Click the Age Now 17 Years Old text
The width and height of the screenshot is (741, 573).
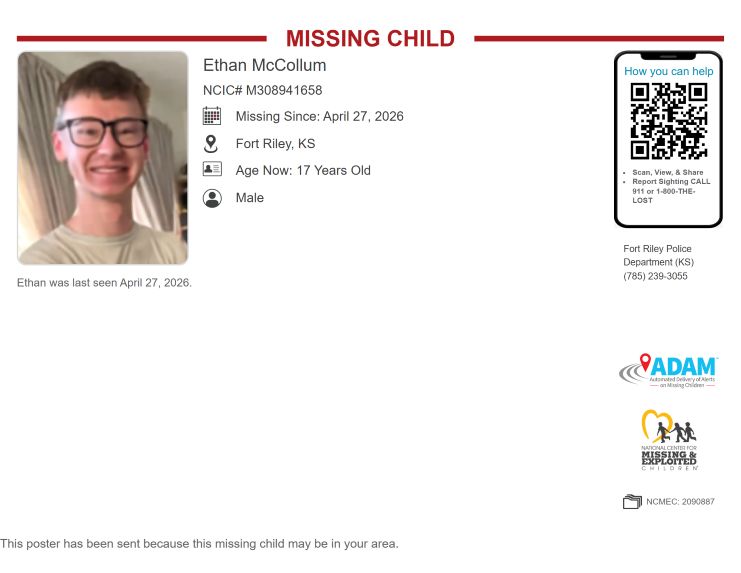click(303, 171)
